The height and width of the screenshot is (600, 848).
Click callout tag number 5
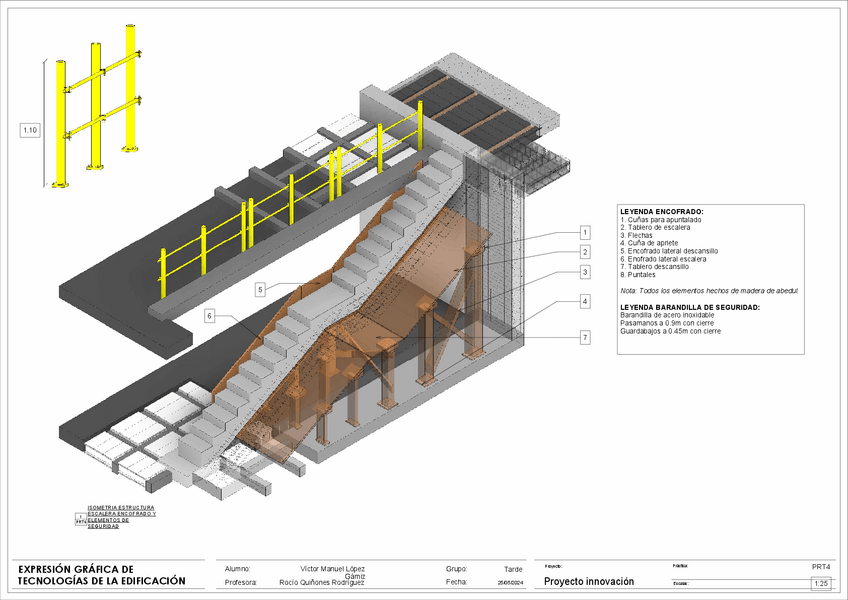[260, 289]
